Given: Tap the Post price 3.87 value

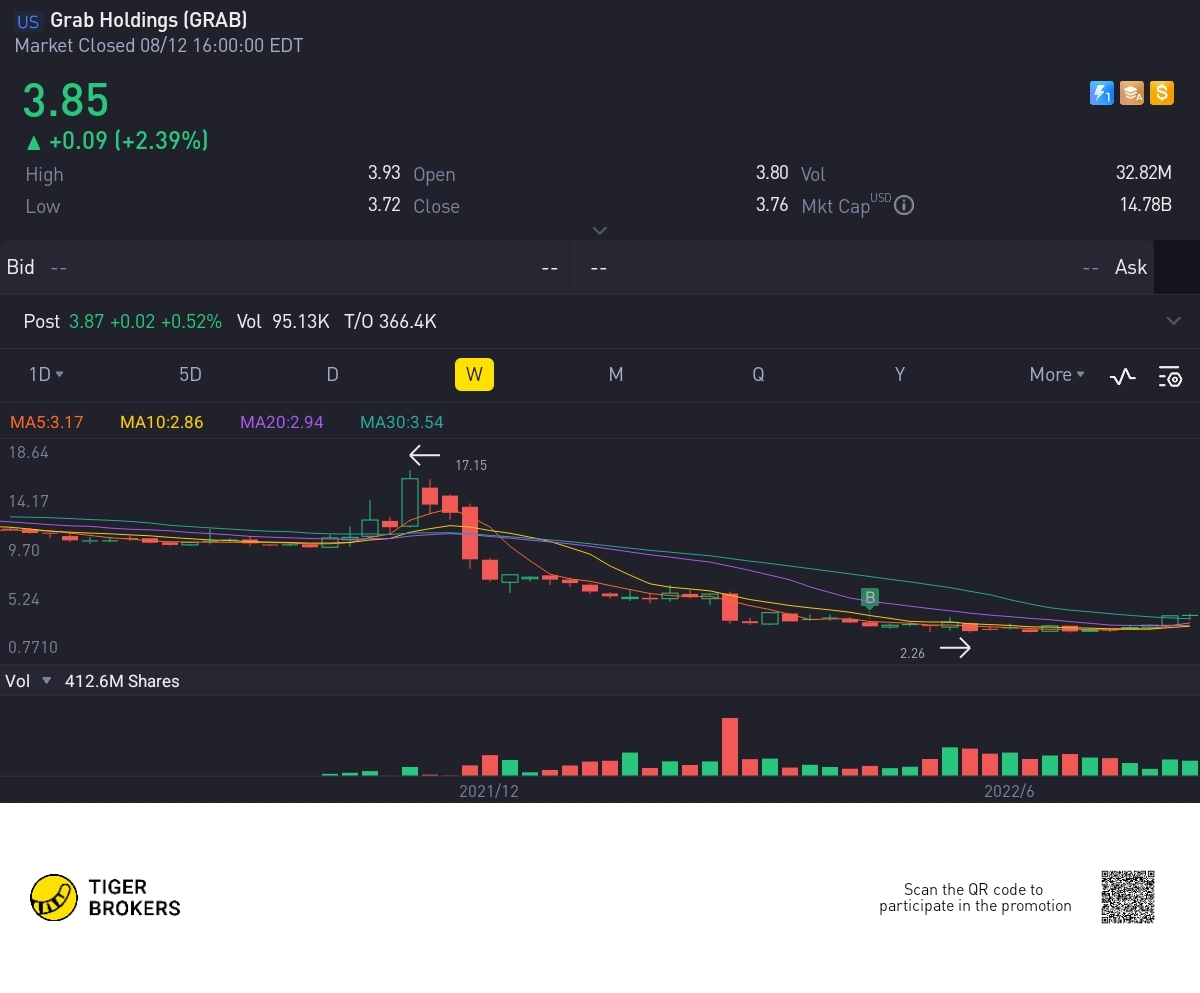Looking at the screenshot, I should click(86, 321).
